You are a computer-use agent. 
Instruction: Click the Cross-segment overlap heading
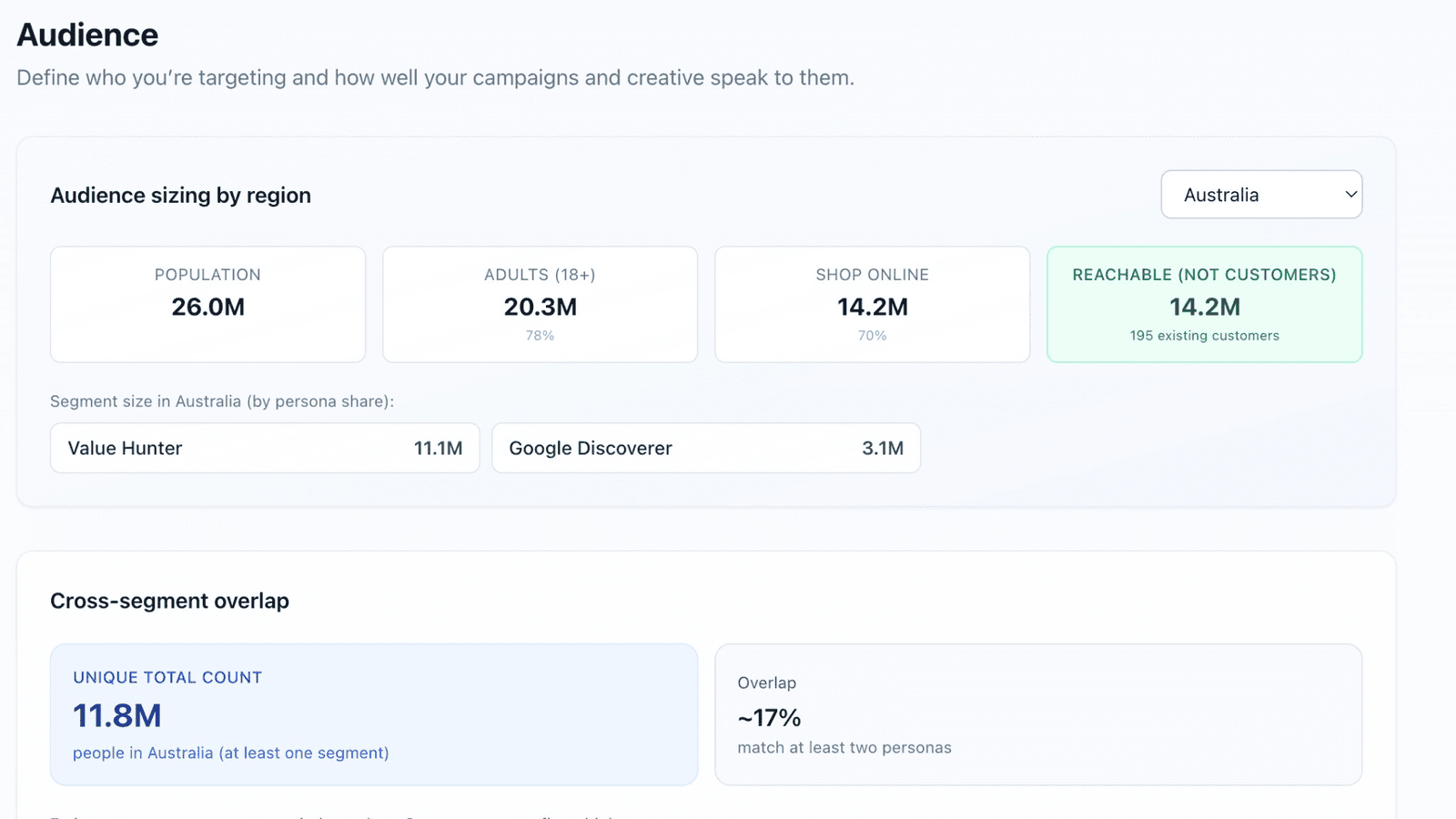point(169,601)
